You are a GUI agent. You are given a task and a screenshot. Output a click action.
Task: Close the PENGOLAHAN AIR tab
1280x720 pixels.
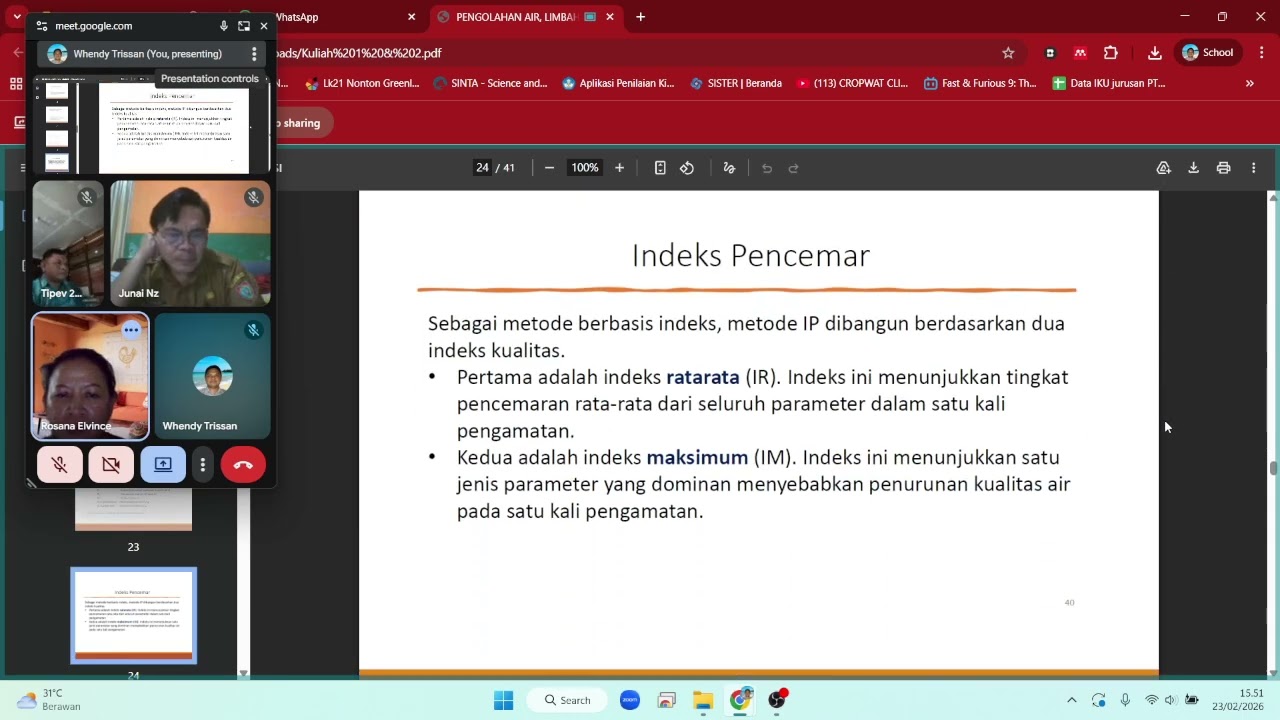(609, 17)
